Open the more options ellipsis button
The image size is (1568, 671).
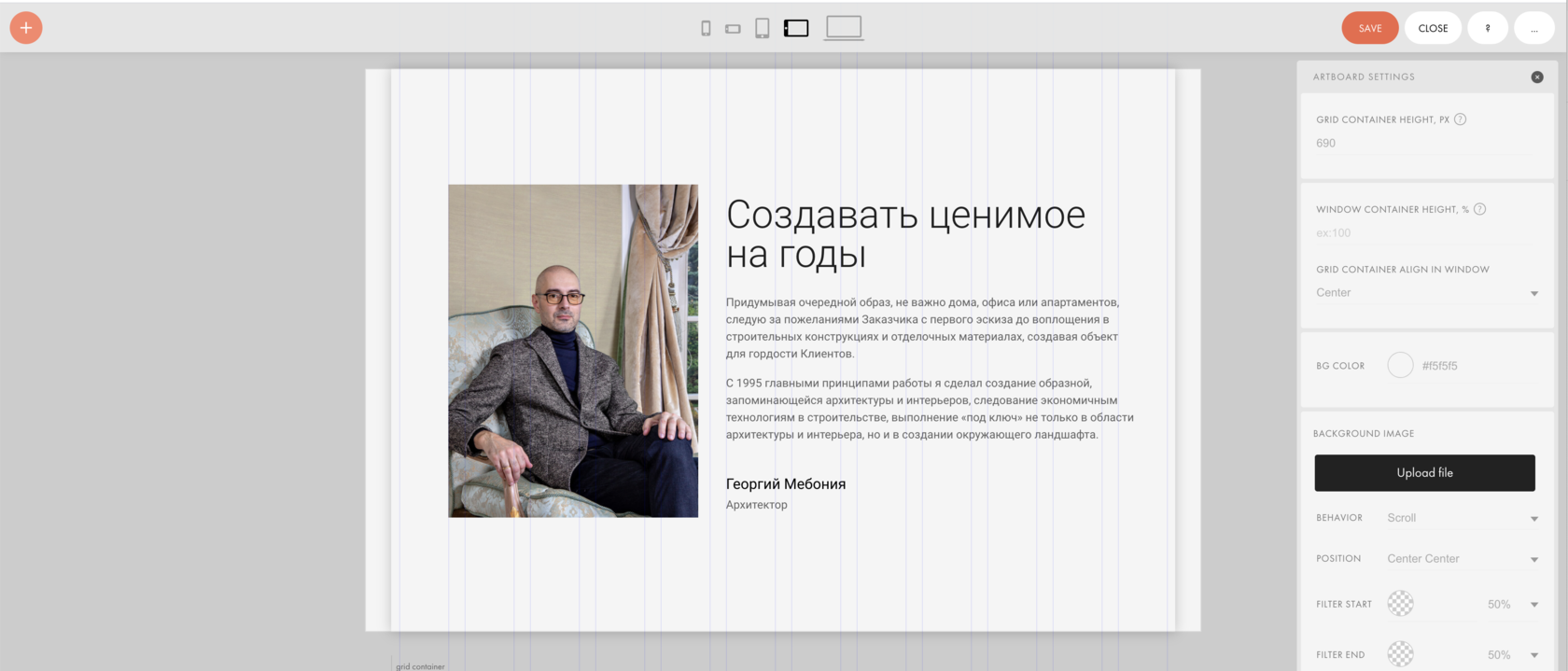point(1533,28)
